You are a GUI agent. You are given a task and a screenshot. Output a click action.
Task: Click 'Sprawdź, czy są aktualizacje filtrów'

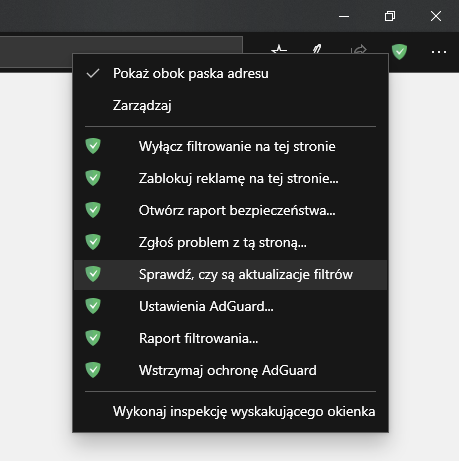click(x=230, y=274)
